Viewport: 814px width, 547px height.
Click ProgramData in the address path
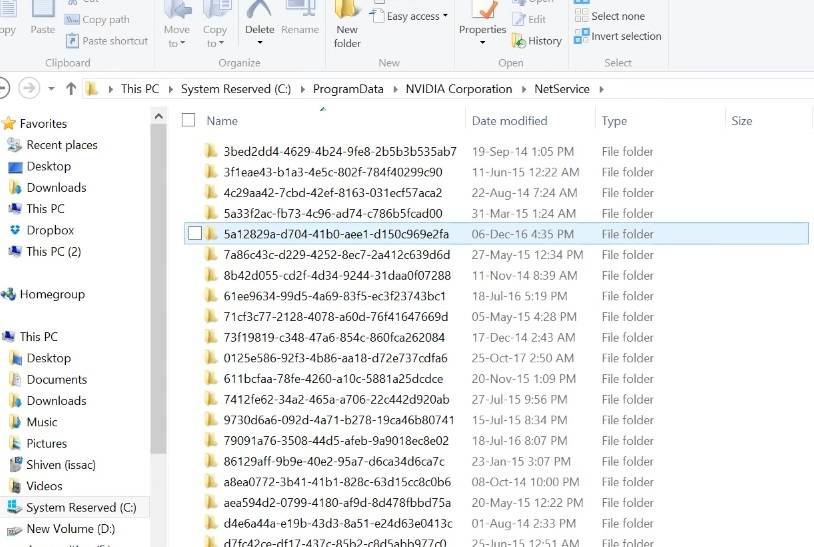[x=348, y=89]
